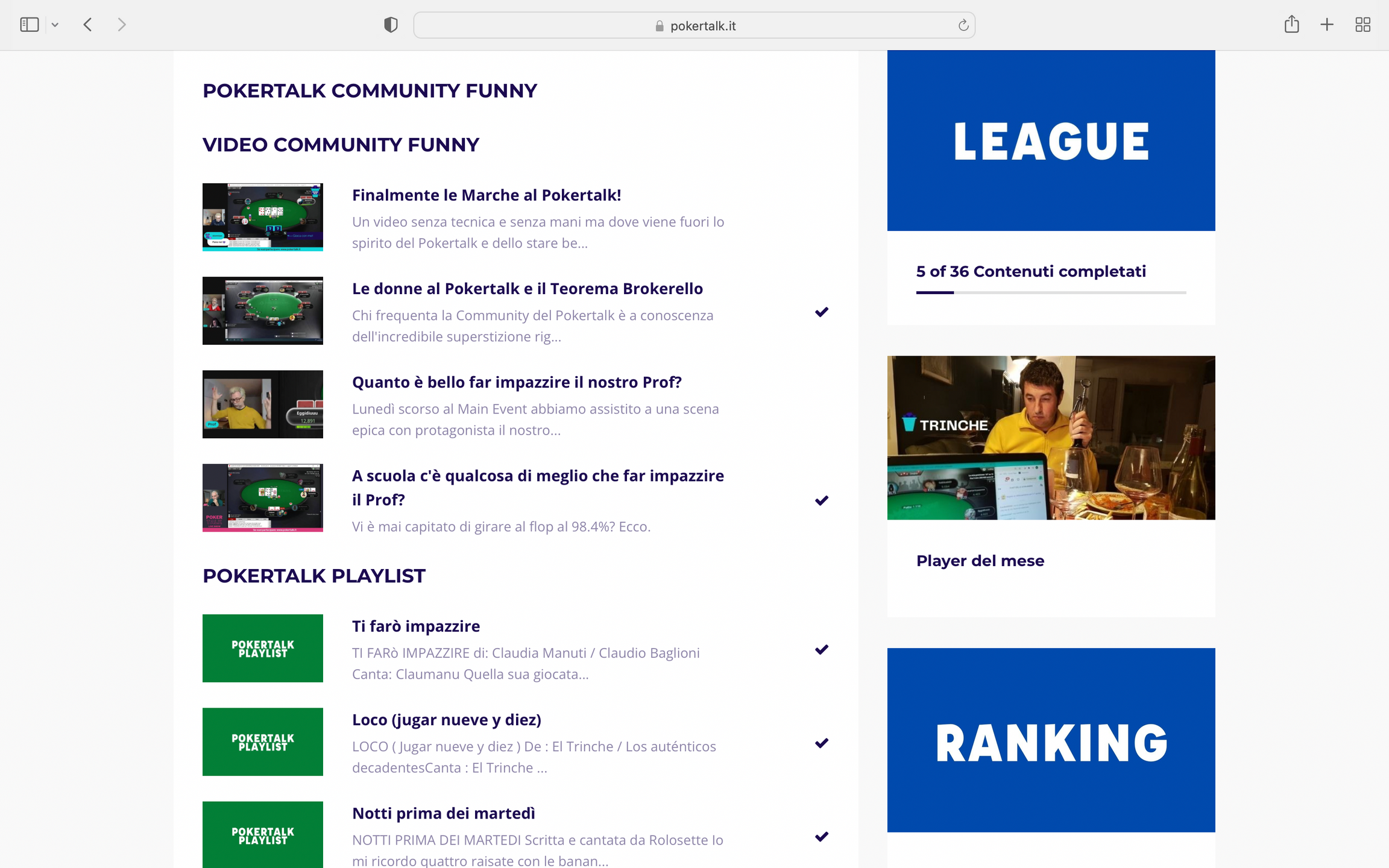Open the LEAGUE banner
Screen dimensions: 1389x868
1051,140
